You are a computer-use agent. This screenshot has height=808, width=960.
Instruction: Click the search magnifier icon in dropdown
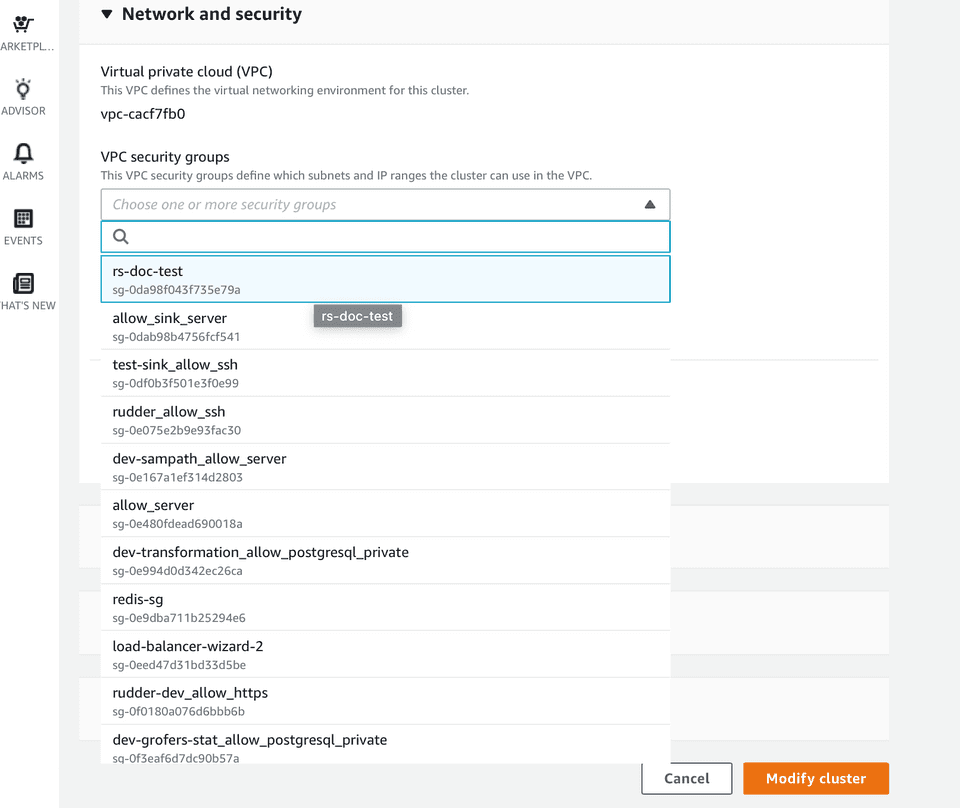click(x=121, y=237)
